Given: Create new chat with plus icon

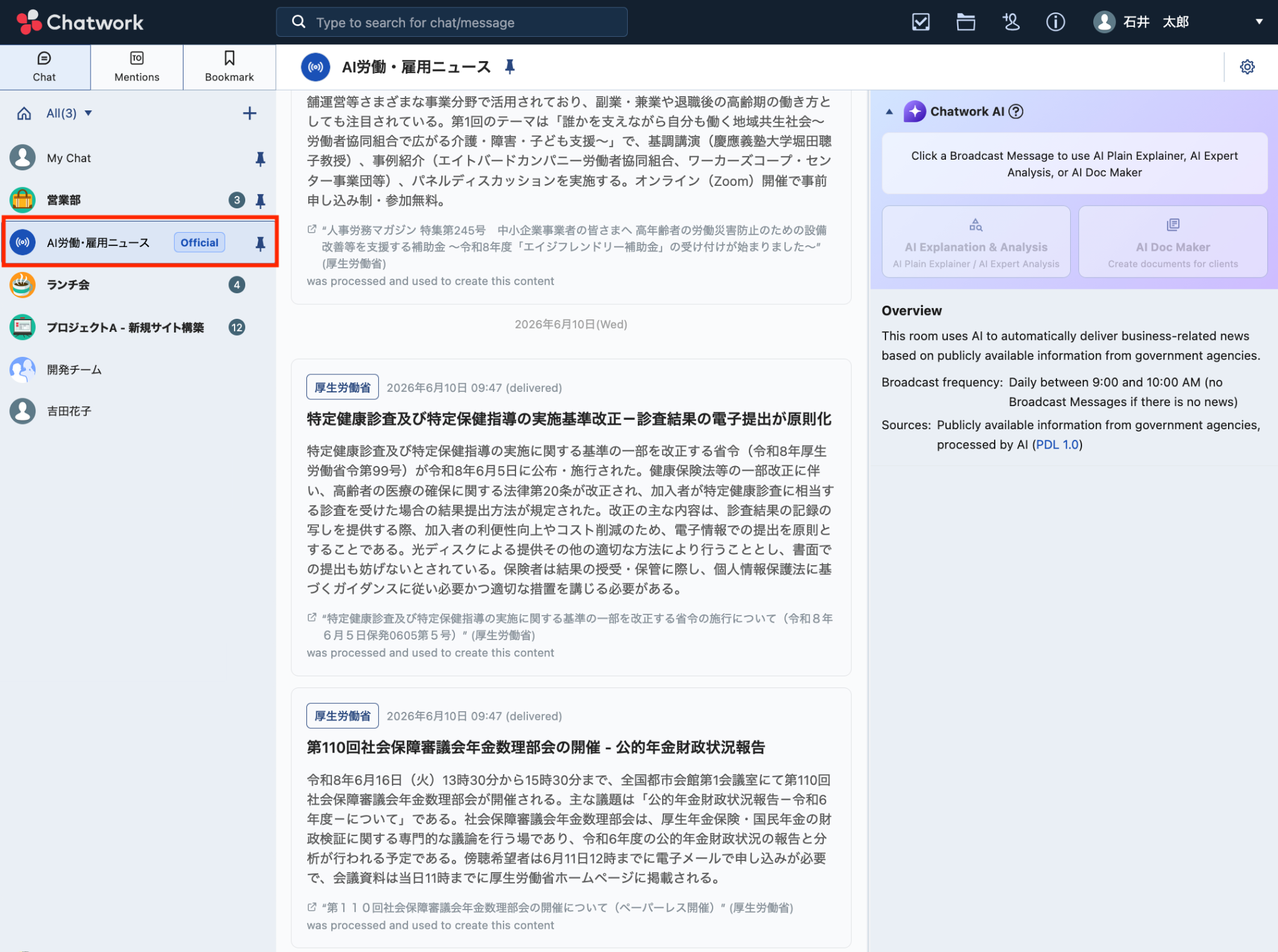Looking at the screenshot, I should (x=250, y=113).
